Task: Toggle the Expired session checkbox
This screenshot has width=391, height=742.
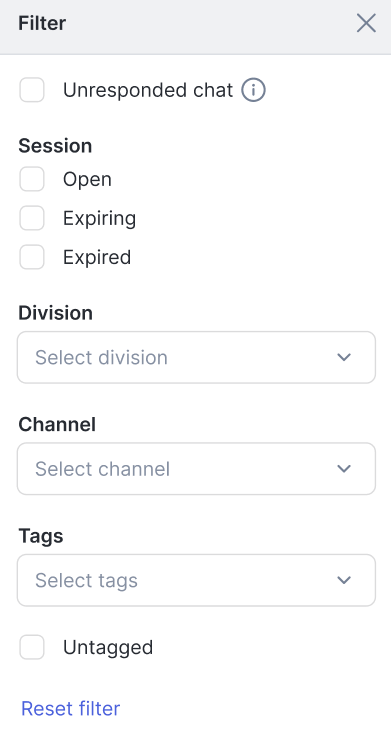Action: pos(32,257)
